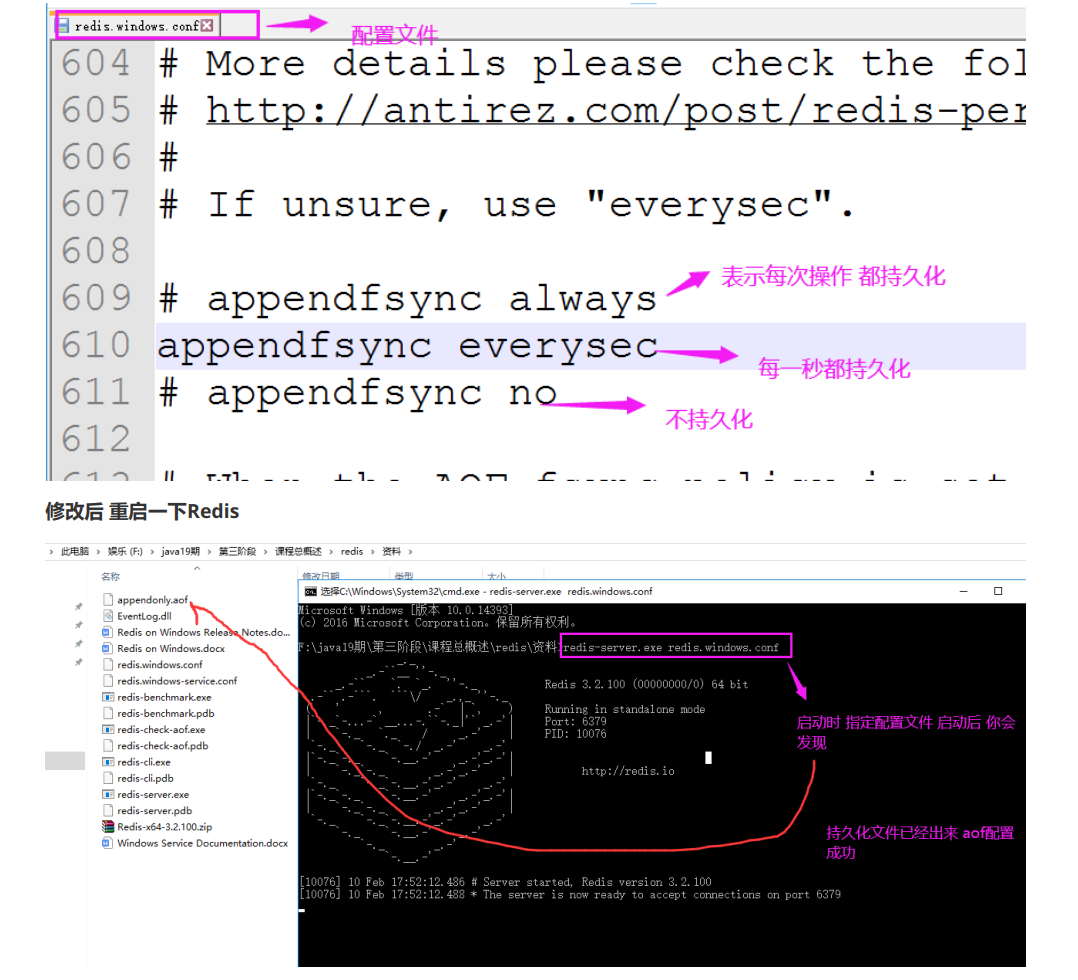Click line number 612 in the margin

click(96, 439)
